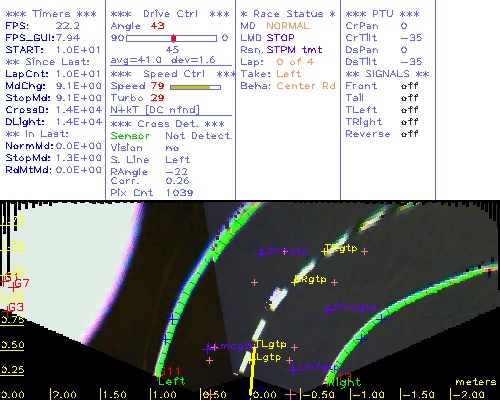The image size is (500, 400).
Task: Click the red G3 cross marker
Action: [x=6, y=311]
